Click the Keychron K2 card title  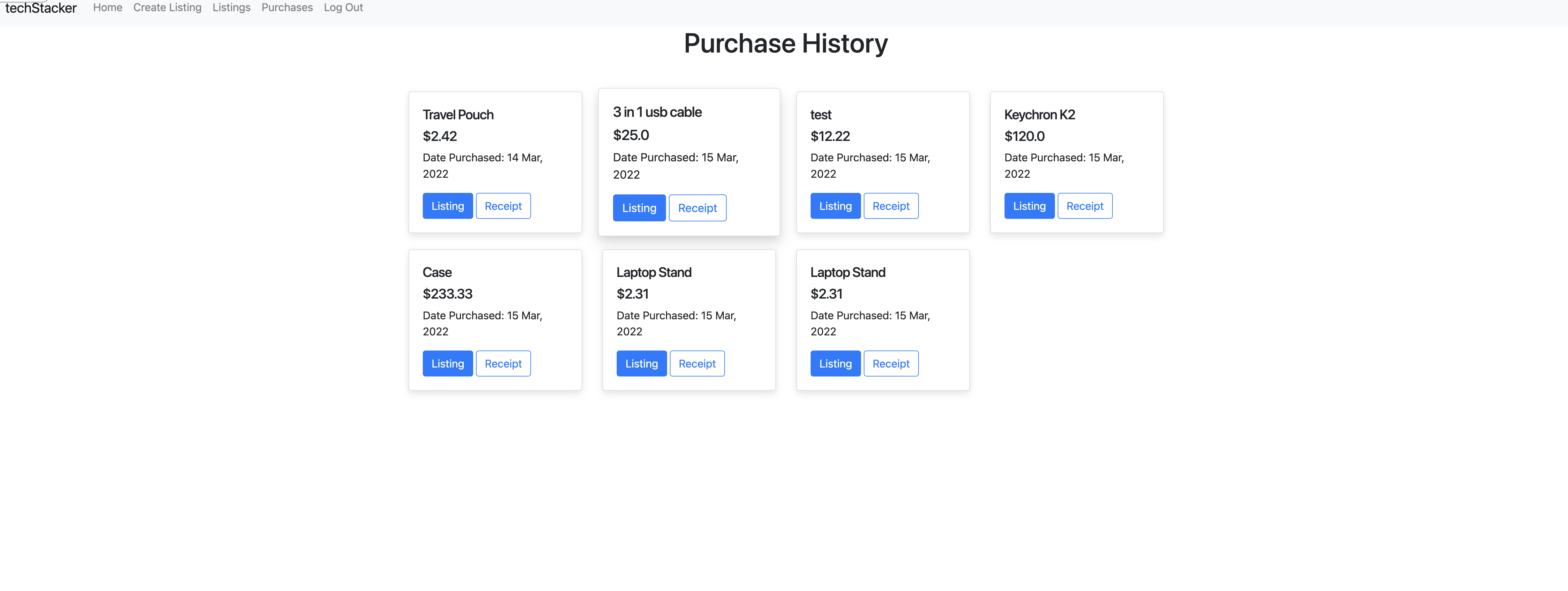click(1039, 114)
